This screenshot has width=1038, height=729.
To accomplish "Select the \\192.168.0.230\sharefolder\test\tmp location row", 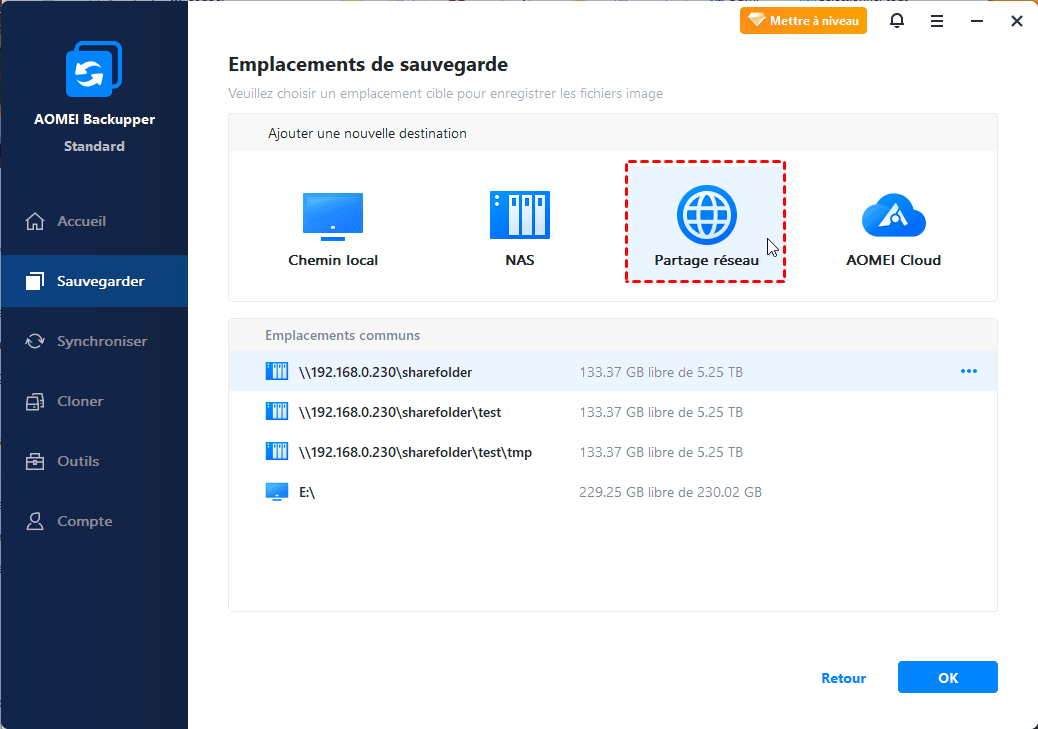I will 613,452.
